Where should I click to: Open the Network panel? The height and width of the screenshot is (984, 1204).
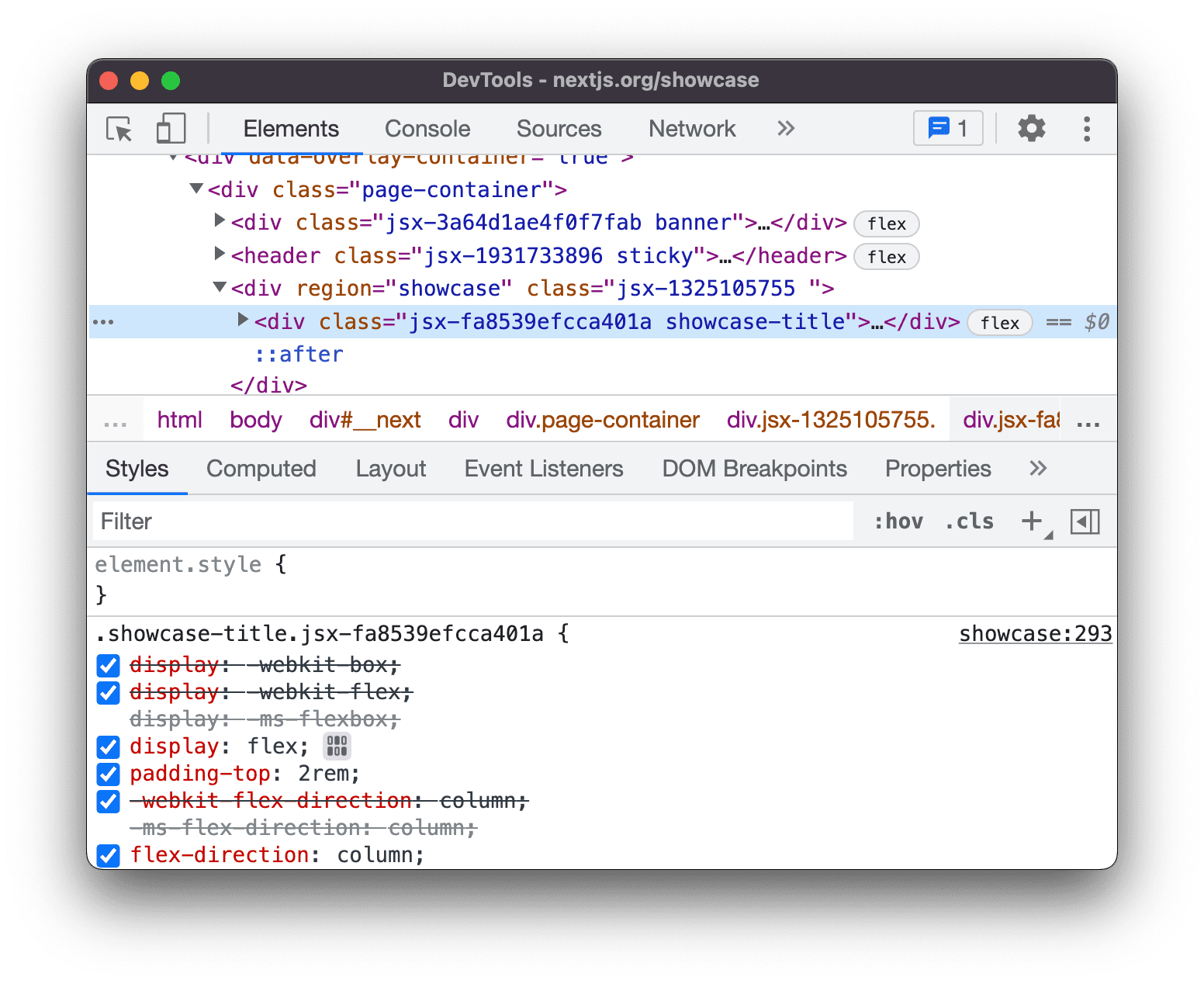[x=692, y=129]
